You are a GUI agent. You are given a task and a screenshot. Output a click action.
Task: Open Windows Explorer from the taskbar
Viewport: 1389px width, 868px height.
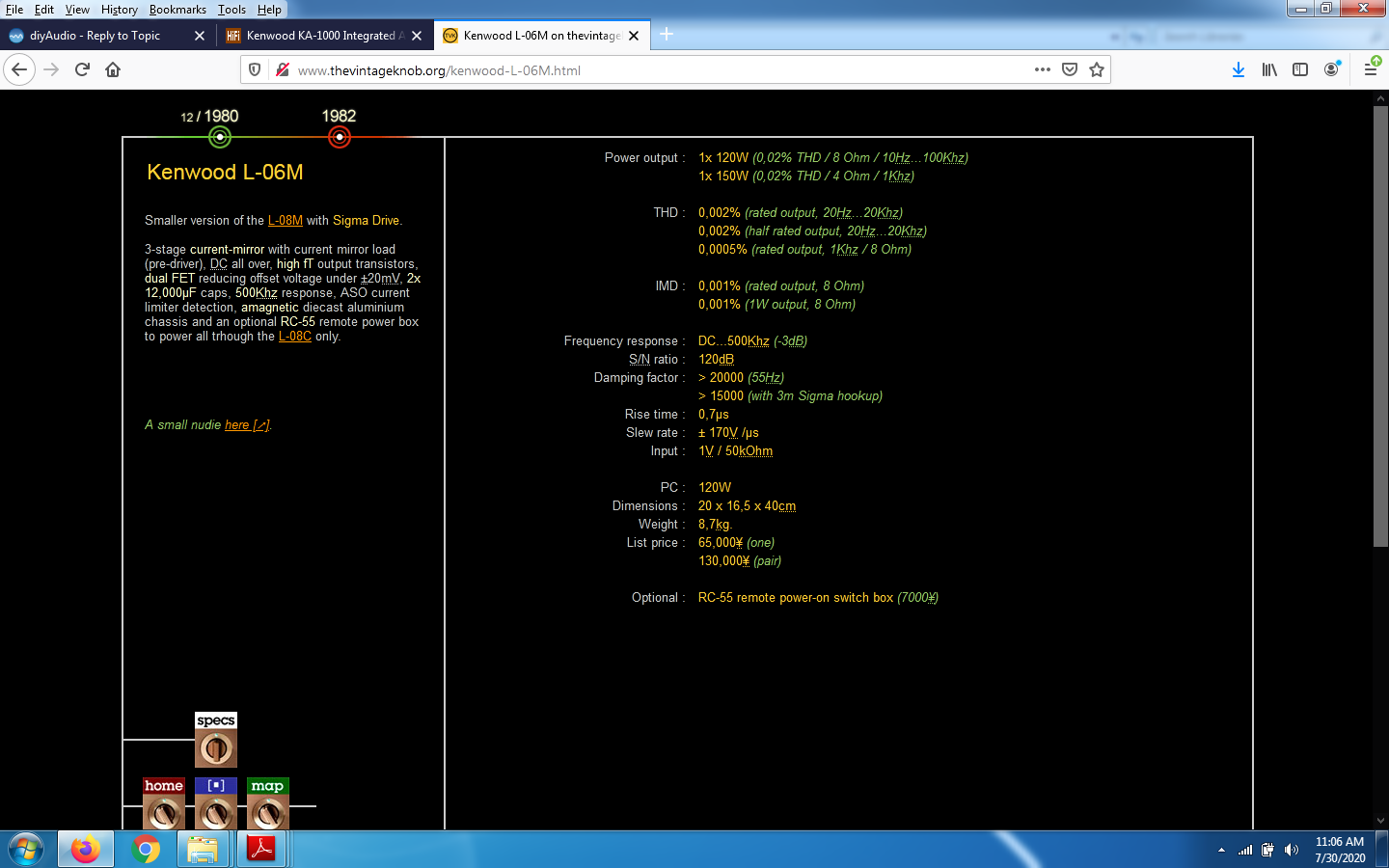pyautogui.click(x=203, y=850)
